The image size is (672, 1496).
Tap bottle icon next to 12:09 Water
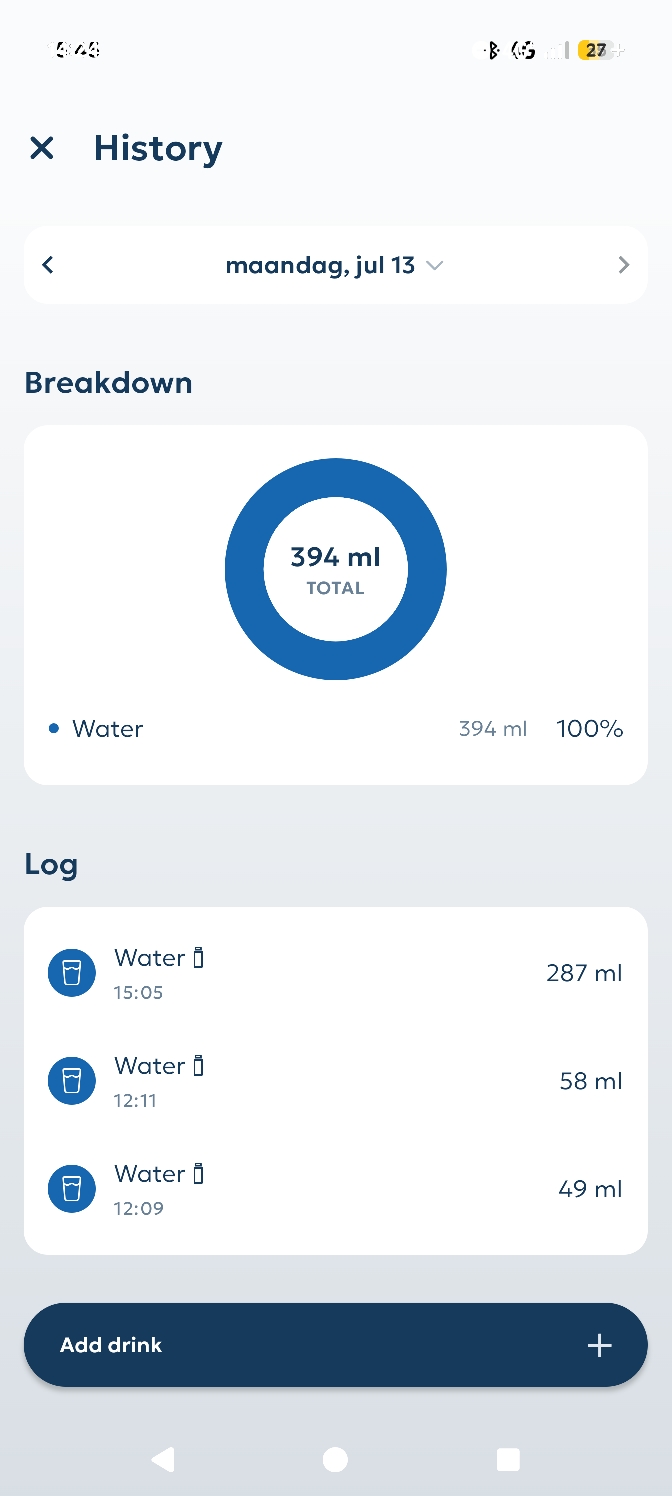point(198,1174)
